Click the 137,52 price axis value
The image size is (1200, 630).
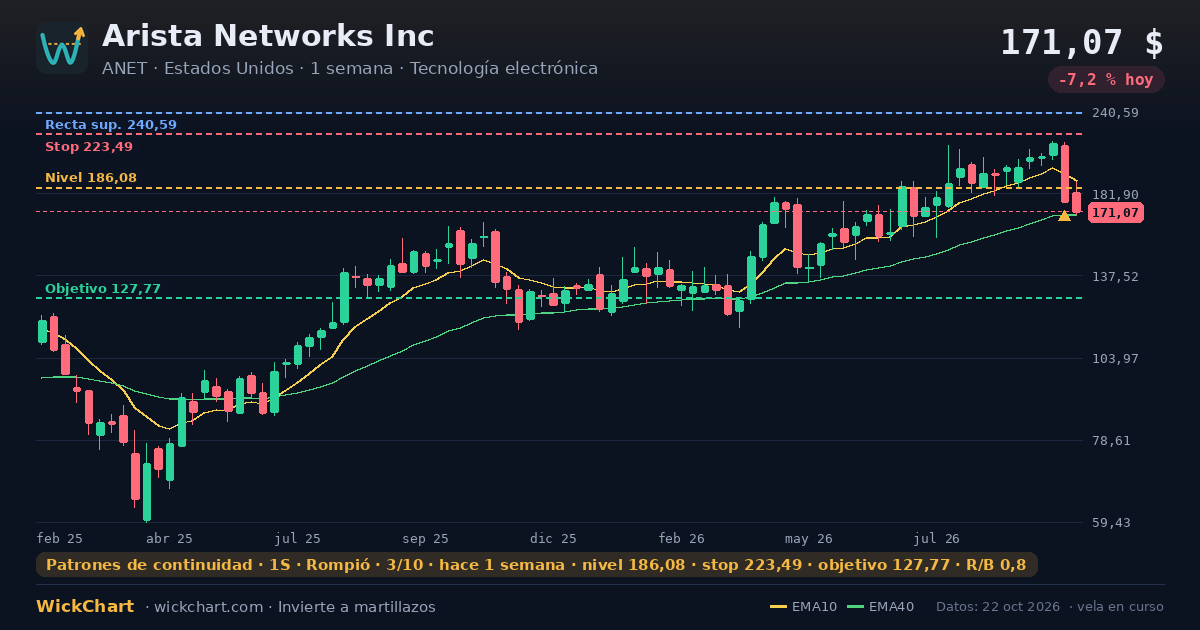point(1115,277)
